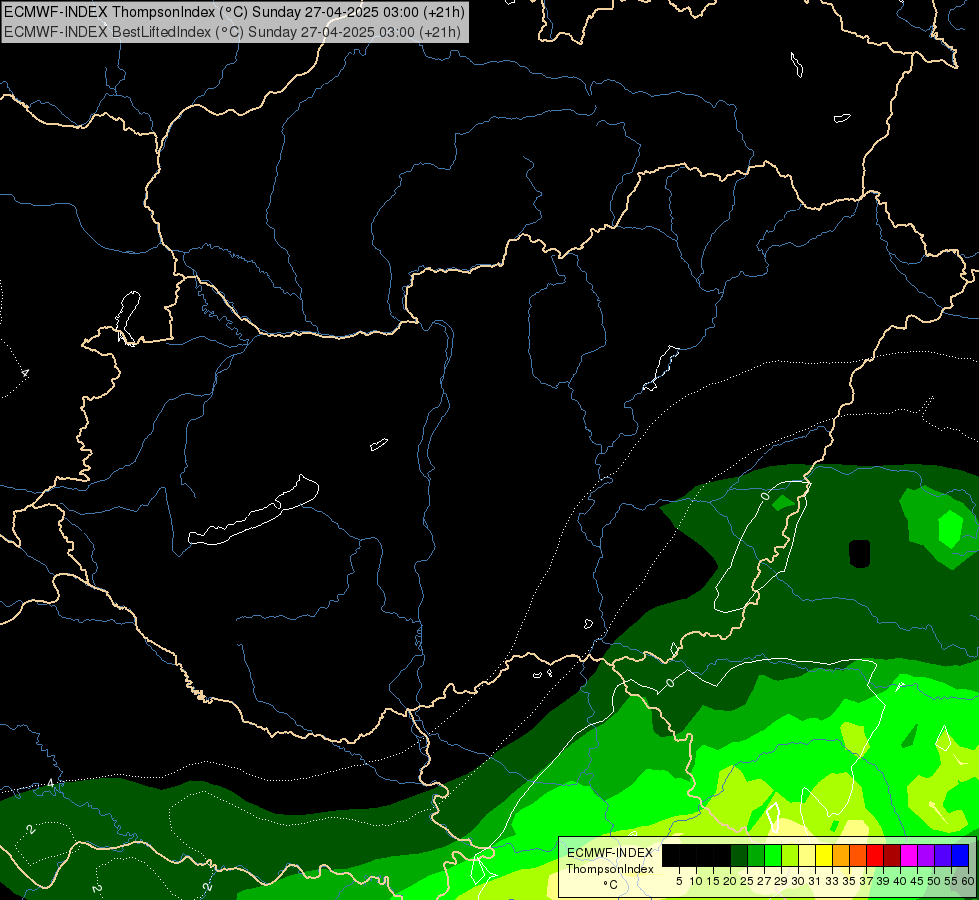Click the legend tick label 39

pyautogui.click(x=883, y=881)
